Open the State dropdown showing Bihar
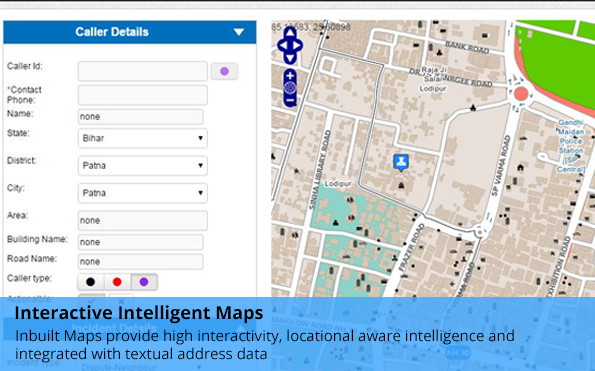595x371 pixels. tap(143, 138)
